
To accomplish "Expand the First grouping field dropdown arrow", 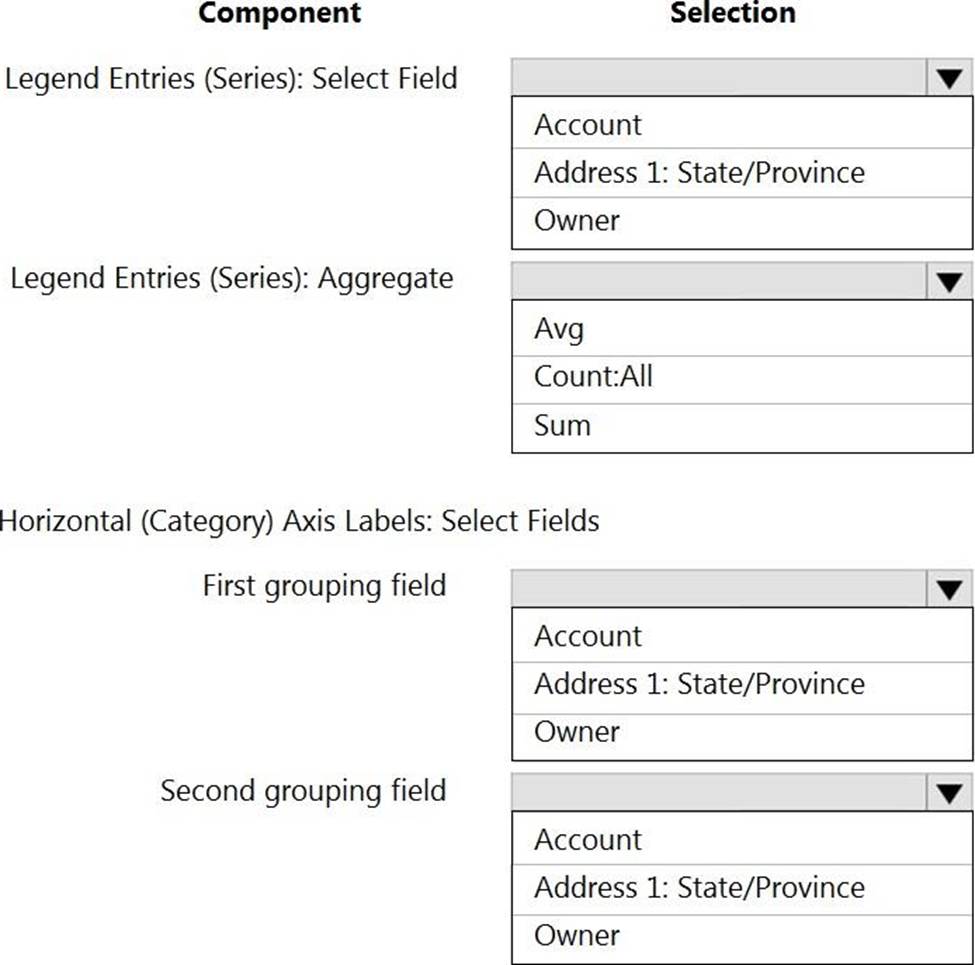I will click(x=949, y=589).
